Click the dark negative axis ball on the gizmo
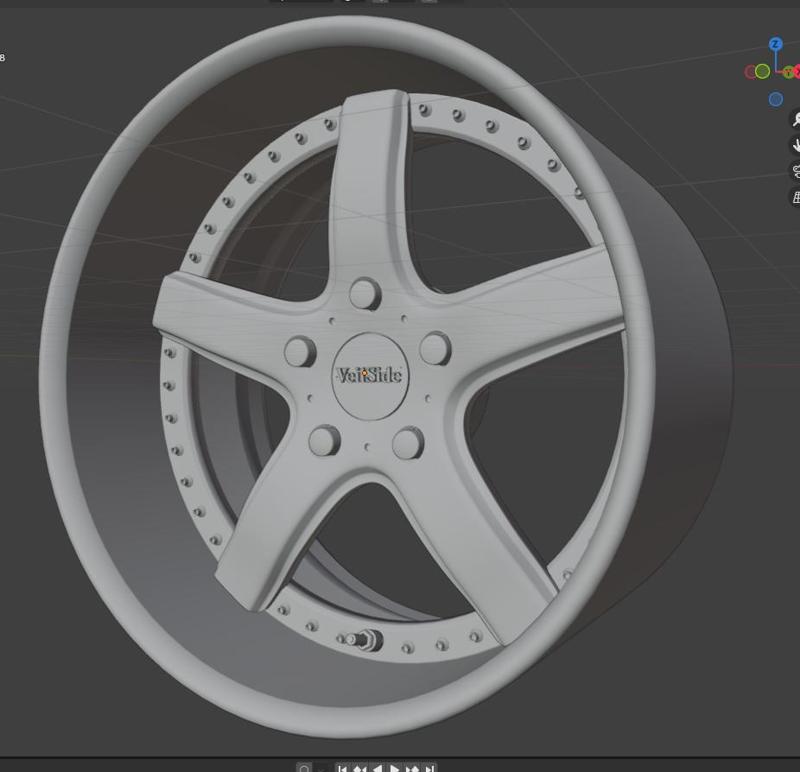 point(748,71)
